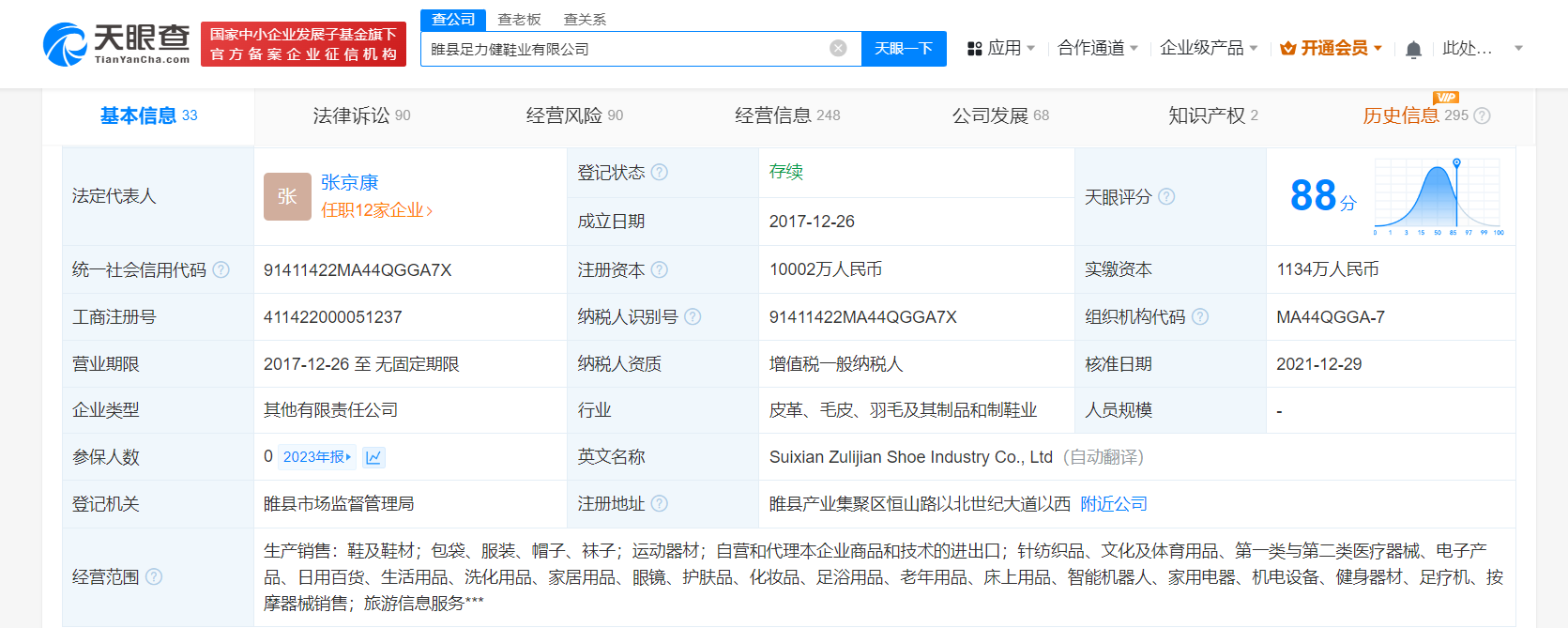Viewport: 1568px width, 628px height.
Task: Click the help icon next to 纳税人识别号
Action: click(x=693, y=316)
